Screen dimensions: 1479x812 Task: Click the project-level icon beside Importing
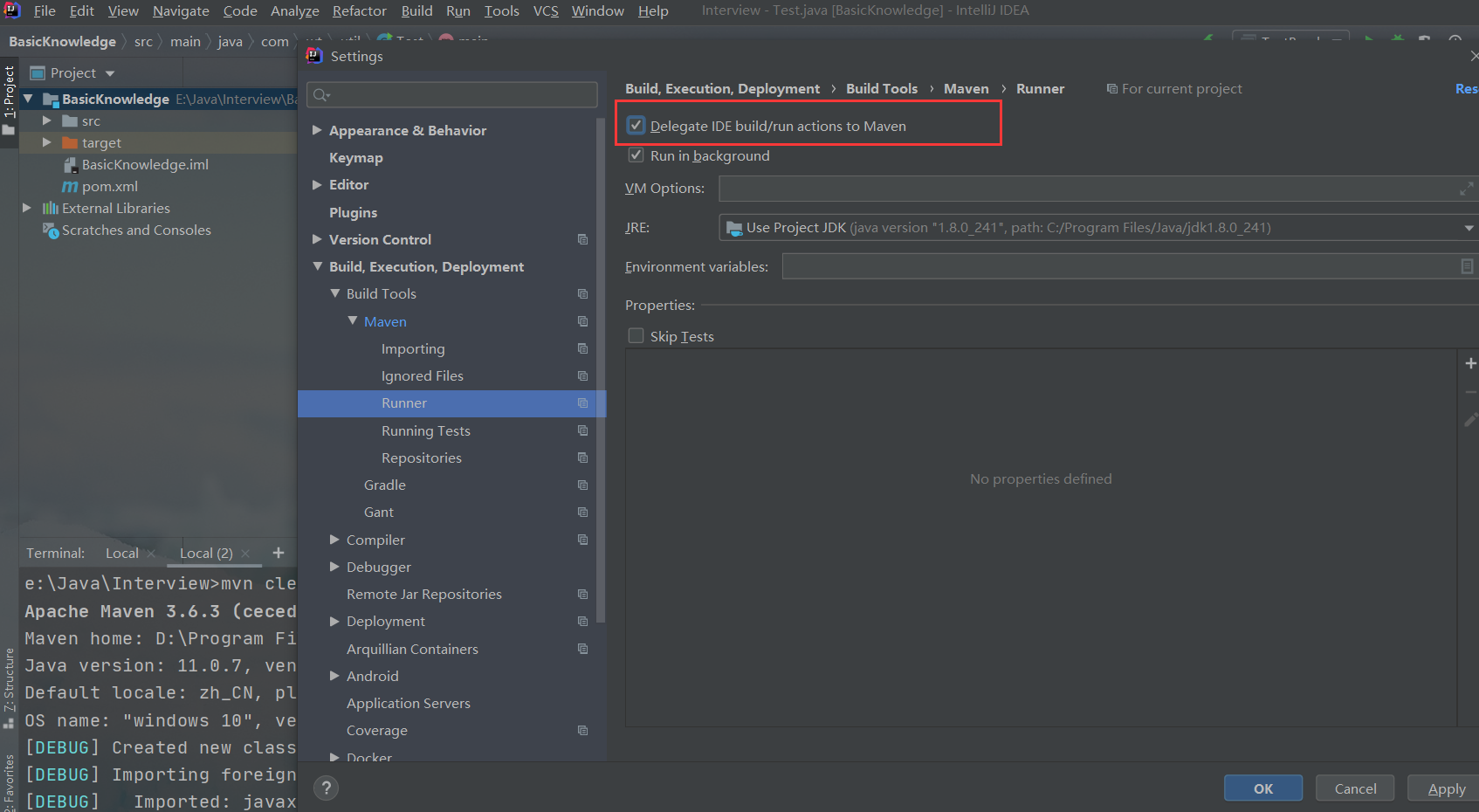pos(582,348)
